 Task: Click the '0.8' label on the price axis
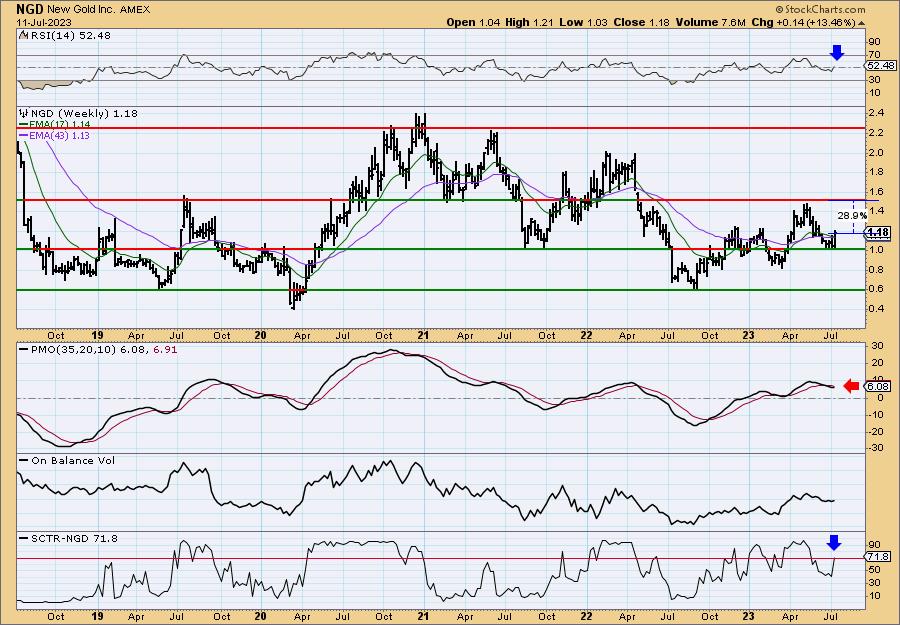pos(876,269)
